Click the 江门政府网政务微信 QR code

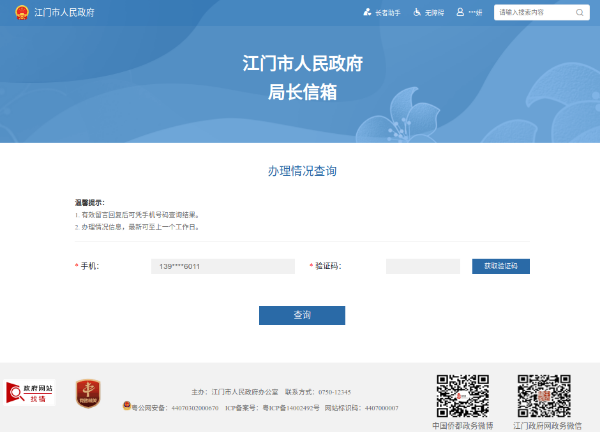pos(544,396)
